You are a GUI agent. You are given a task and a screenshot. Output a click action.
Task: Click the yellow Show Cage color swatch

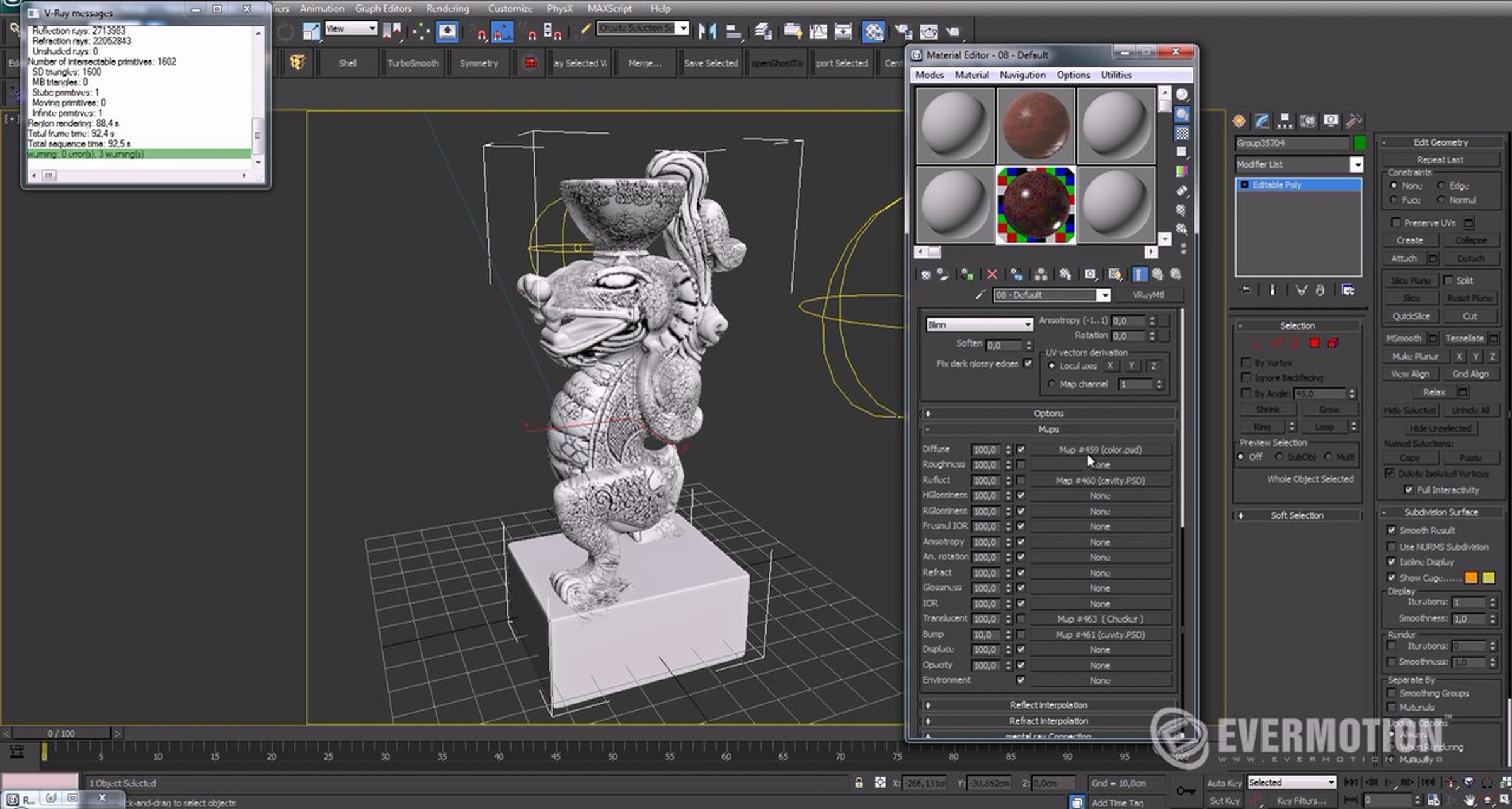[1488, 578]
